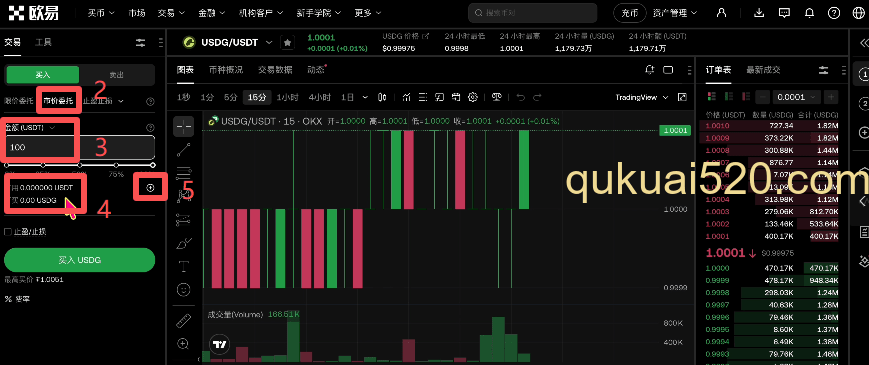Open the 金融 dropdown menu

point(211,13)
